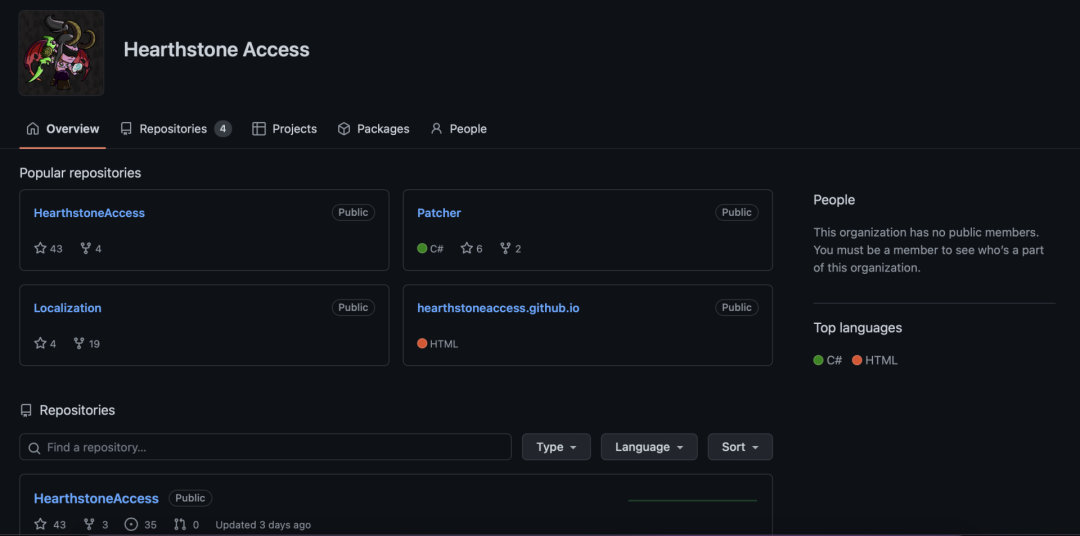Open hearthstoneaccess.github.io repository link
Viewport: 1080px width, 536px height.
click(498, 308)
